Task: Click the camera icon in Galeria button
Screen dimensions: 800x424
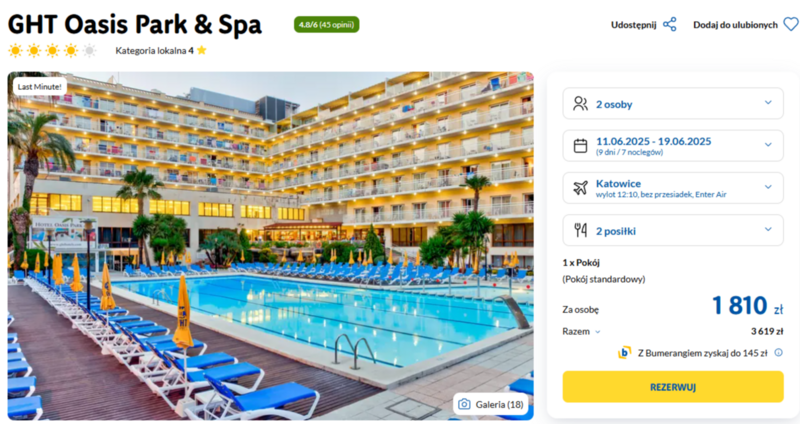Action: coord(464,404)
